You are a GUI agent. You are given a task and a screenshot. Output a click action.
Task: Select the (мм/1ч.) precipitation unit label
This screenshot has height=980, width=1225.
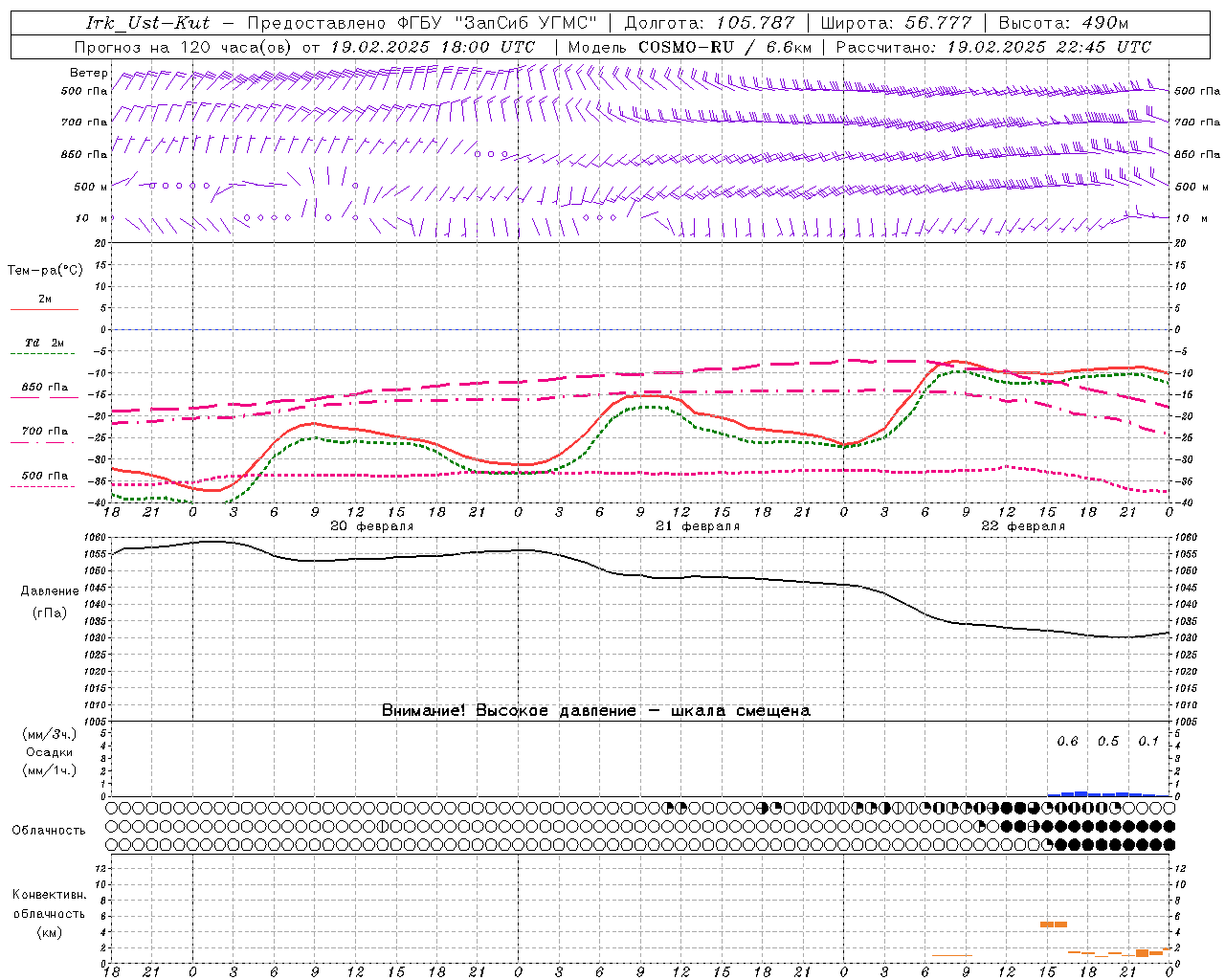pyautogui.click(x=50, y=770)
